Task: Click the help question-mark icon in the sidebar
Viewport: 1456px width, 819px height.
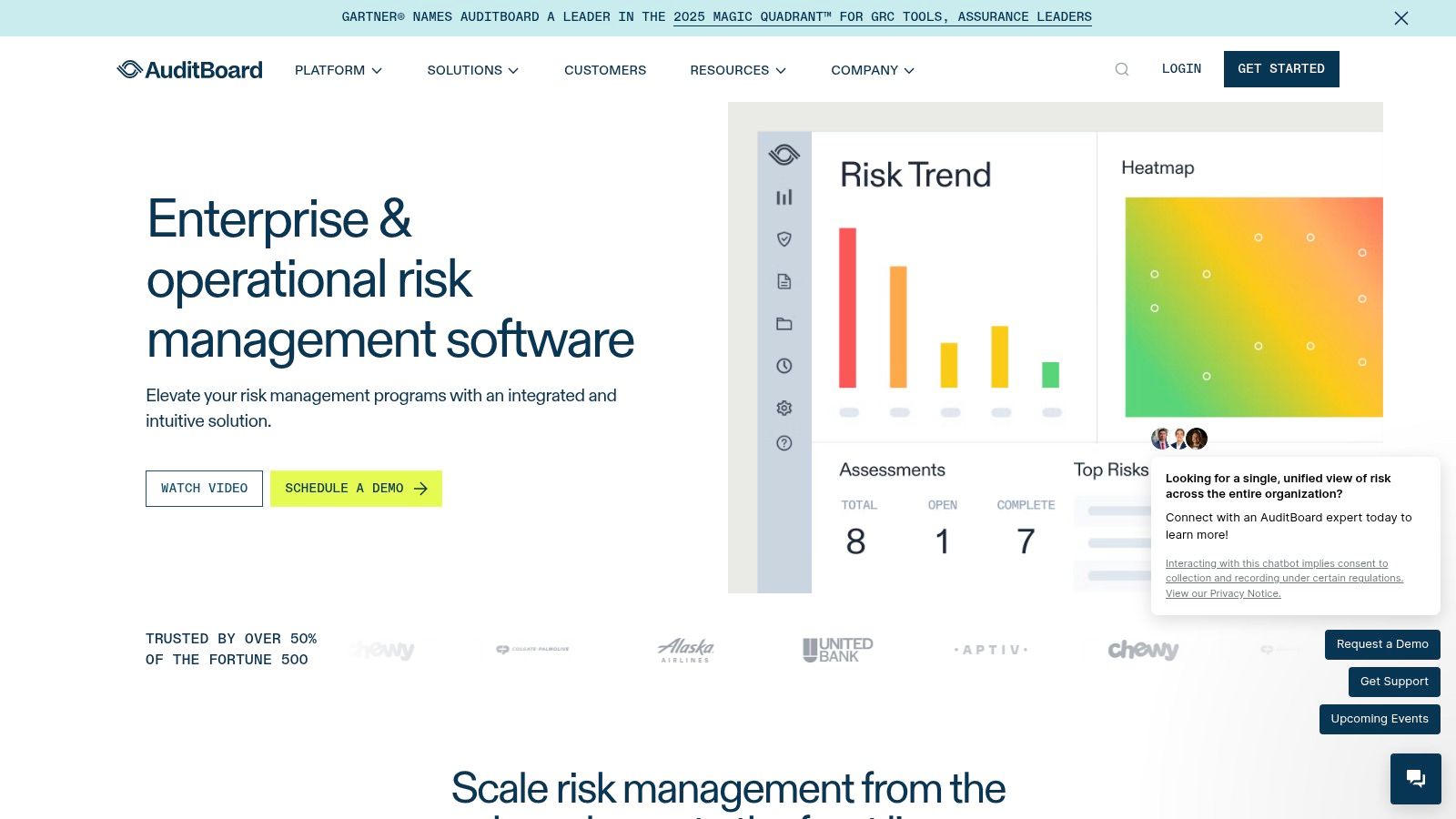Action: point(784,442)
